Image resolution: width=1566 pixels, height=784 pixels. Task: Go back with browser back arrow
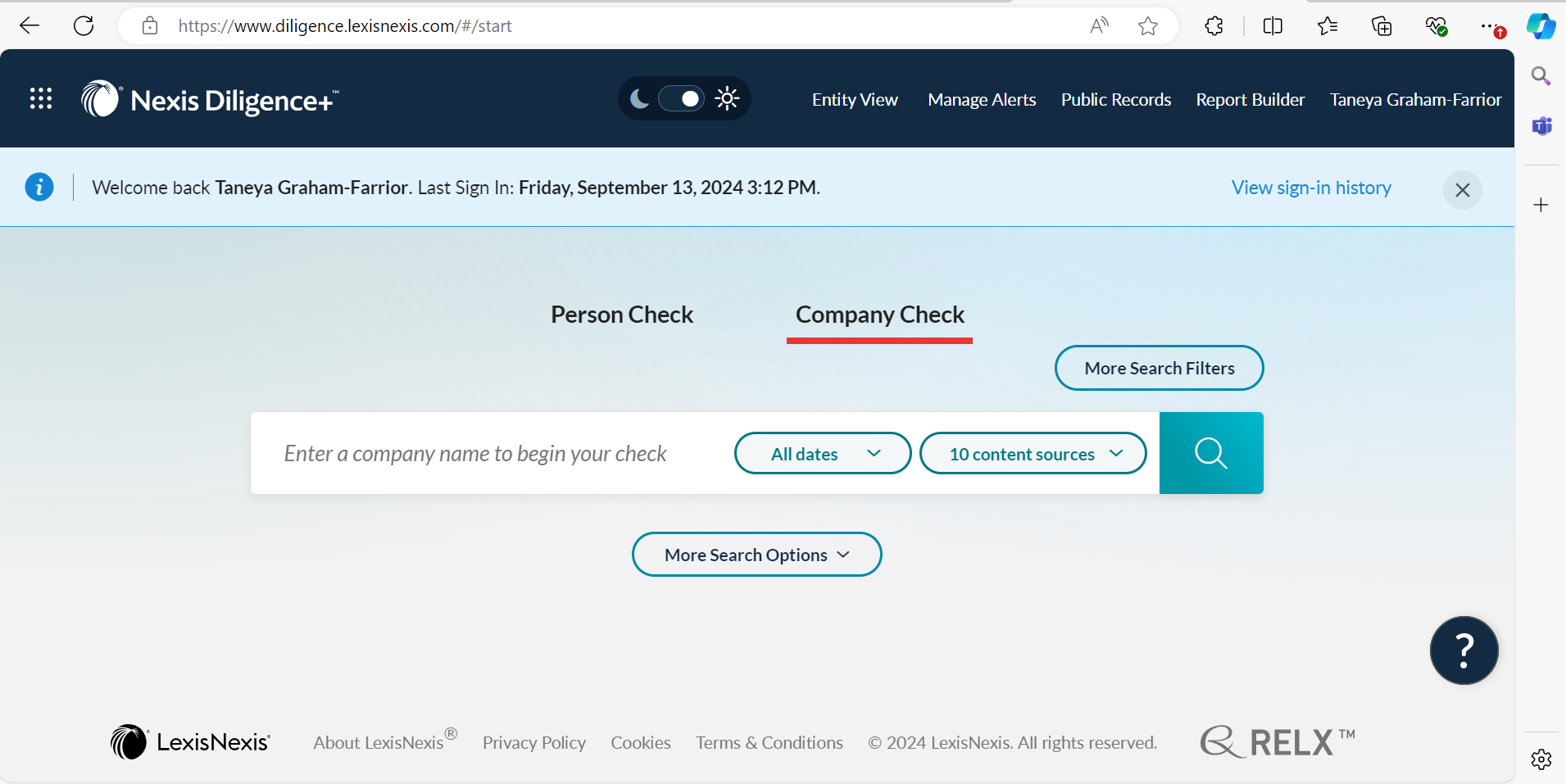click(x=30, y=26)
